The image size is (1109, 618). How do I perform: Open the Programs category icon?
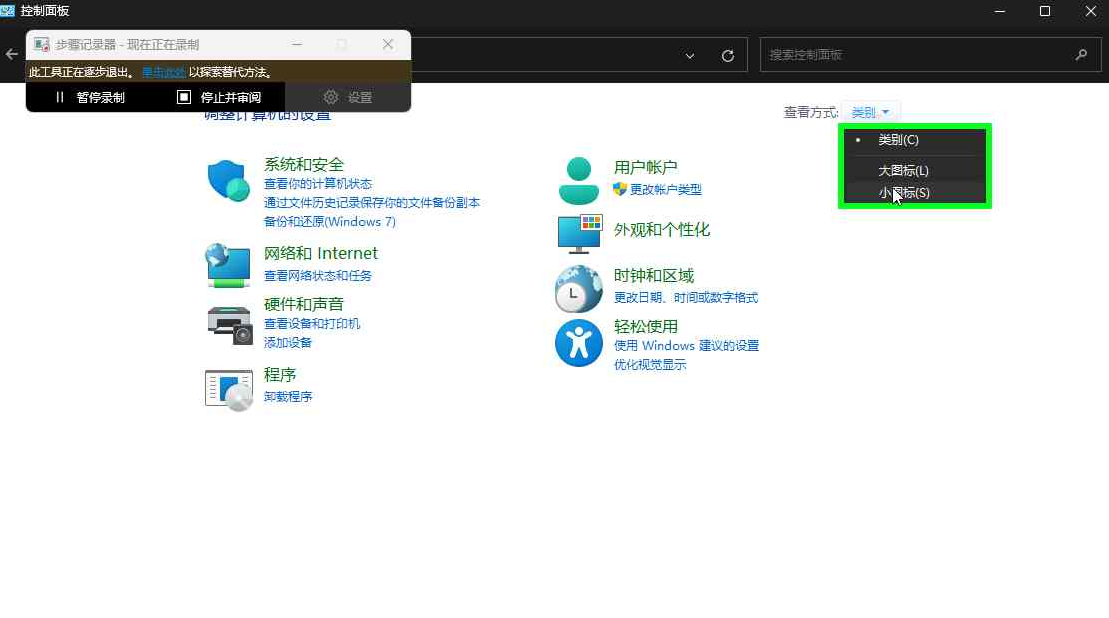tap(229, 388)
